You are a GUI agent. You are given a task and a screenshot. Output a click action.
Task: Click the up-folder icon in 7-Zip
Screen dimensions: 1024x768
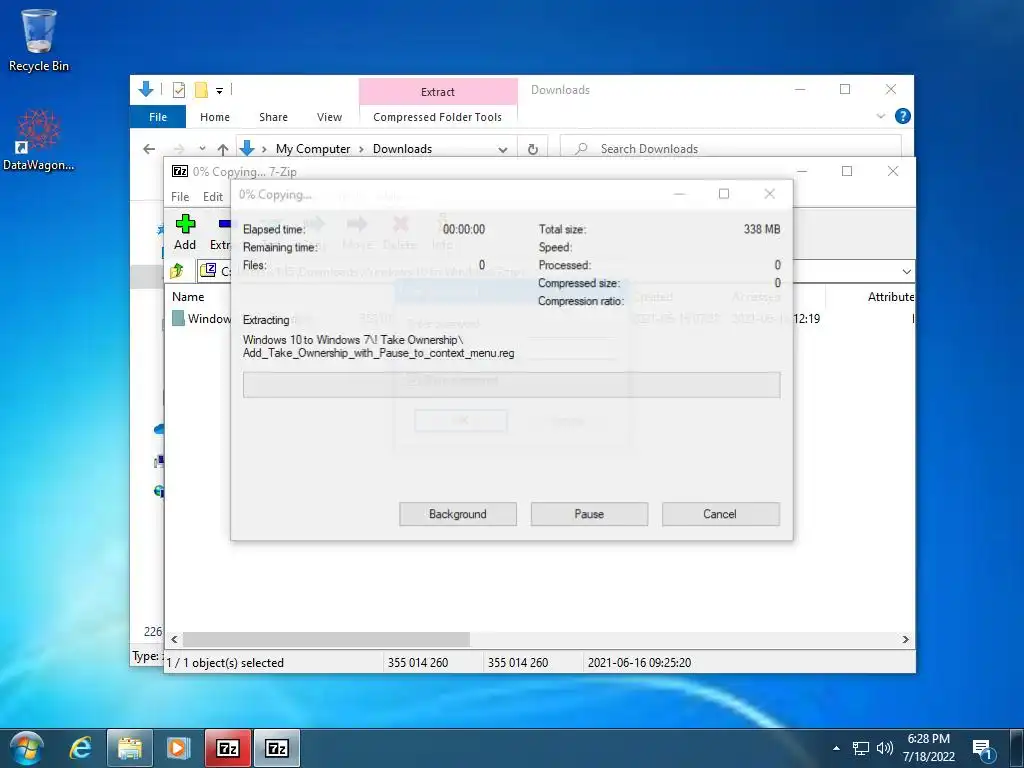tap(177, 270)
